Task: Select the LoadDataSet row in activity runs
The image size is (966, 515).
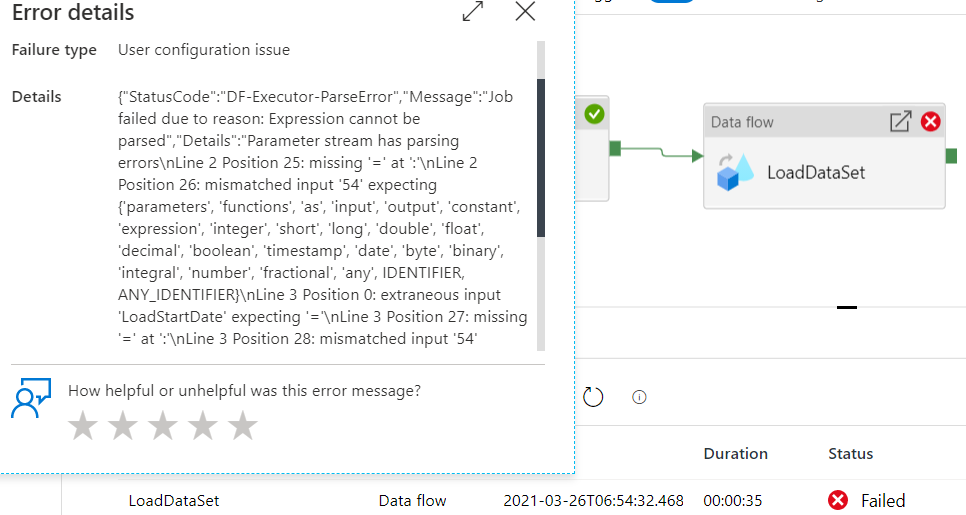Action: (514, 500)
